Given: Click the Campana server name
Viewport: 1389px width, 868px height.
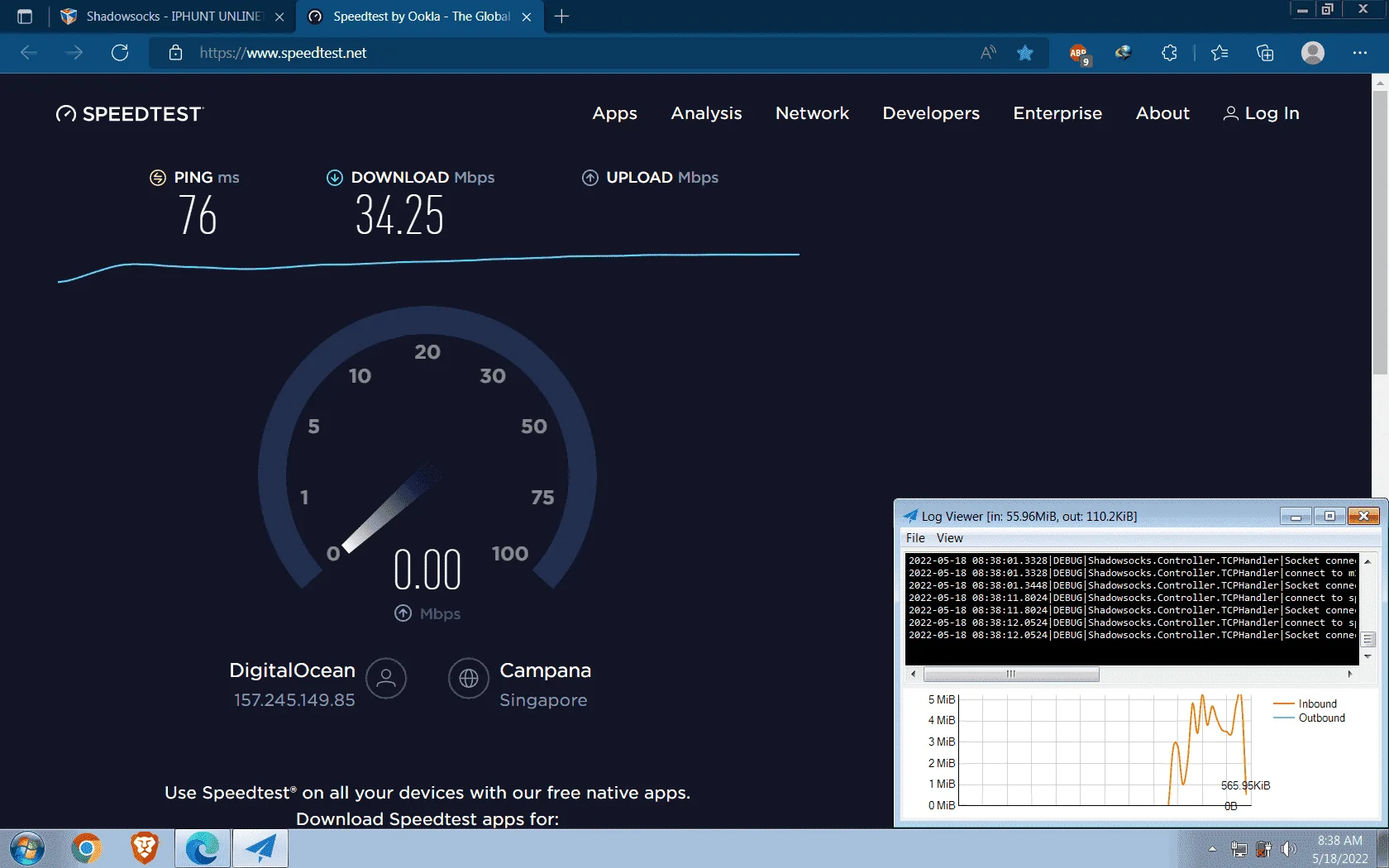Looking at the screenshot, I should pyautogui.click(x=546, y=670).
